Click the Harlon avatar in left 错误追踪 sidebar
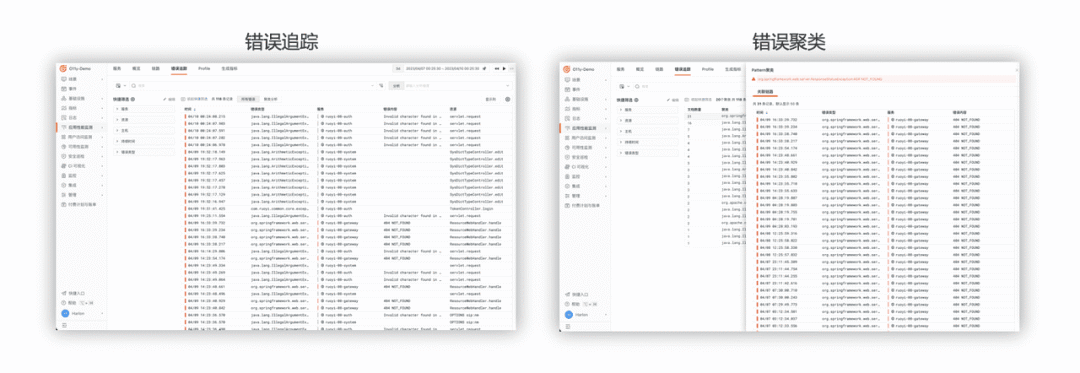1080x373 pixels. (65, 313)
